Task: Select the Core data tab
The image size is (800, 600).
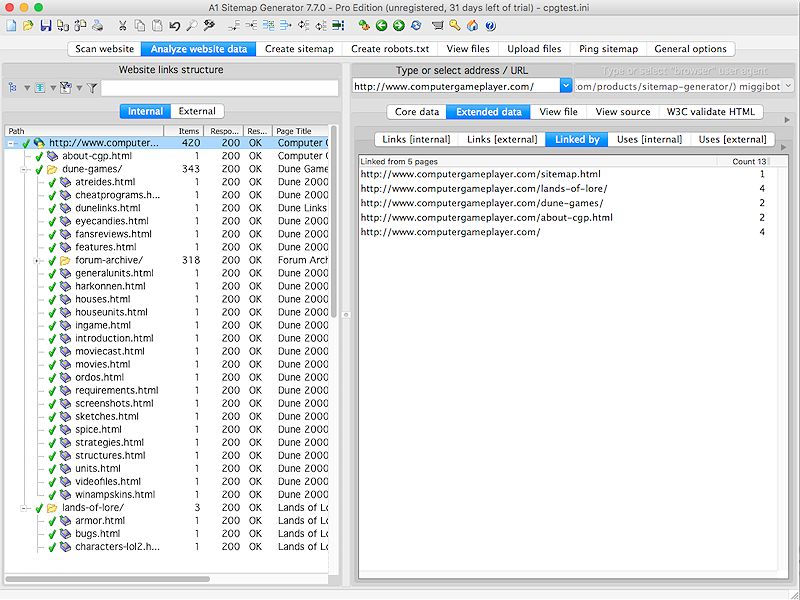Action: pyautogui.click(x=417, y=112)
